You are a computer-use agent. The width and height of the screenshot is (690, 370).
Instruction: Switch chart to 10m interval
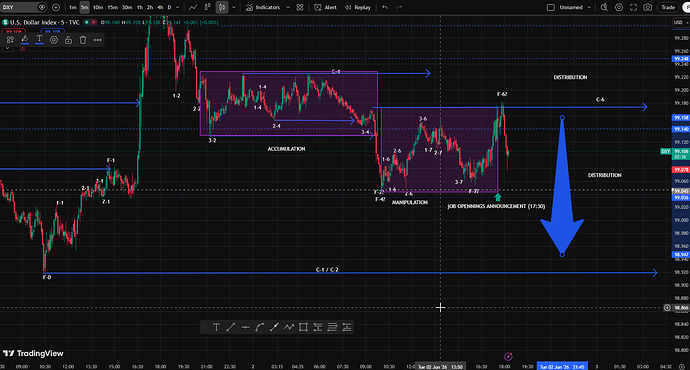(x=98, y=7)
